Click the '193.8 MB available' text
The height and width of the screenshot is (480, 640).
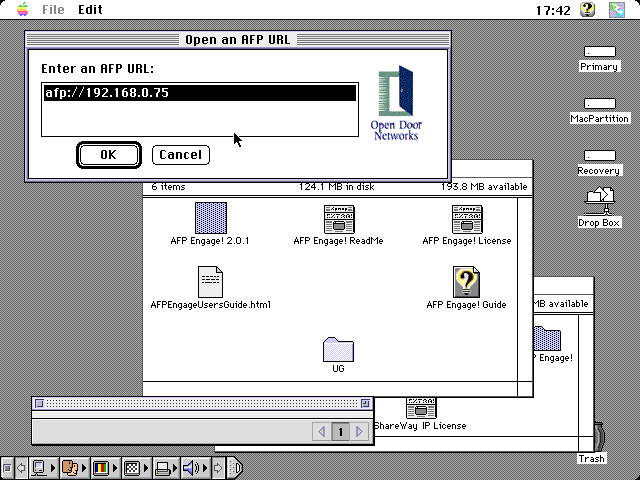click(484, 187)
